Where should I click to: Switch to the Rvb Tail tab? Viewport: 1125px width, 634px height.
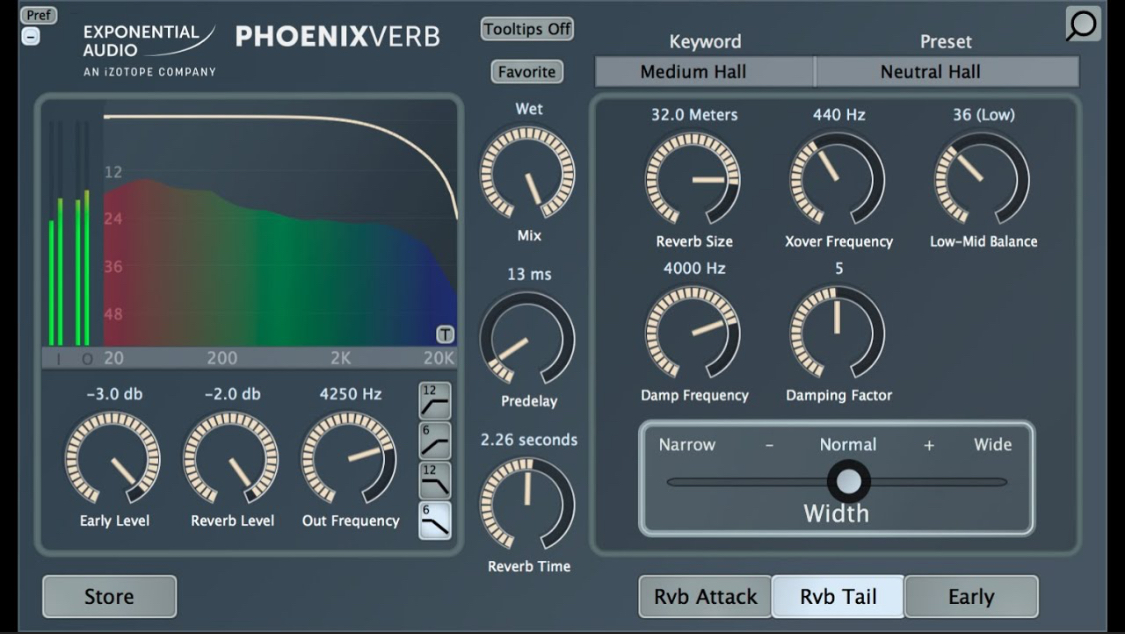pyautogui.click(x=838, y=597)
